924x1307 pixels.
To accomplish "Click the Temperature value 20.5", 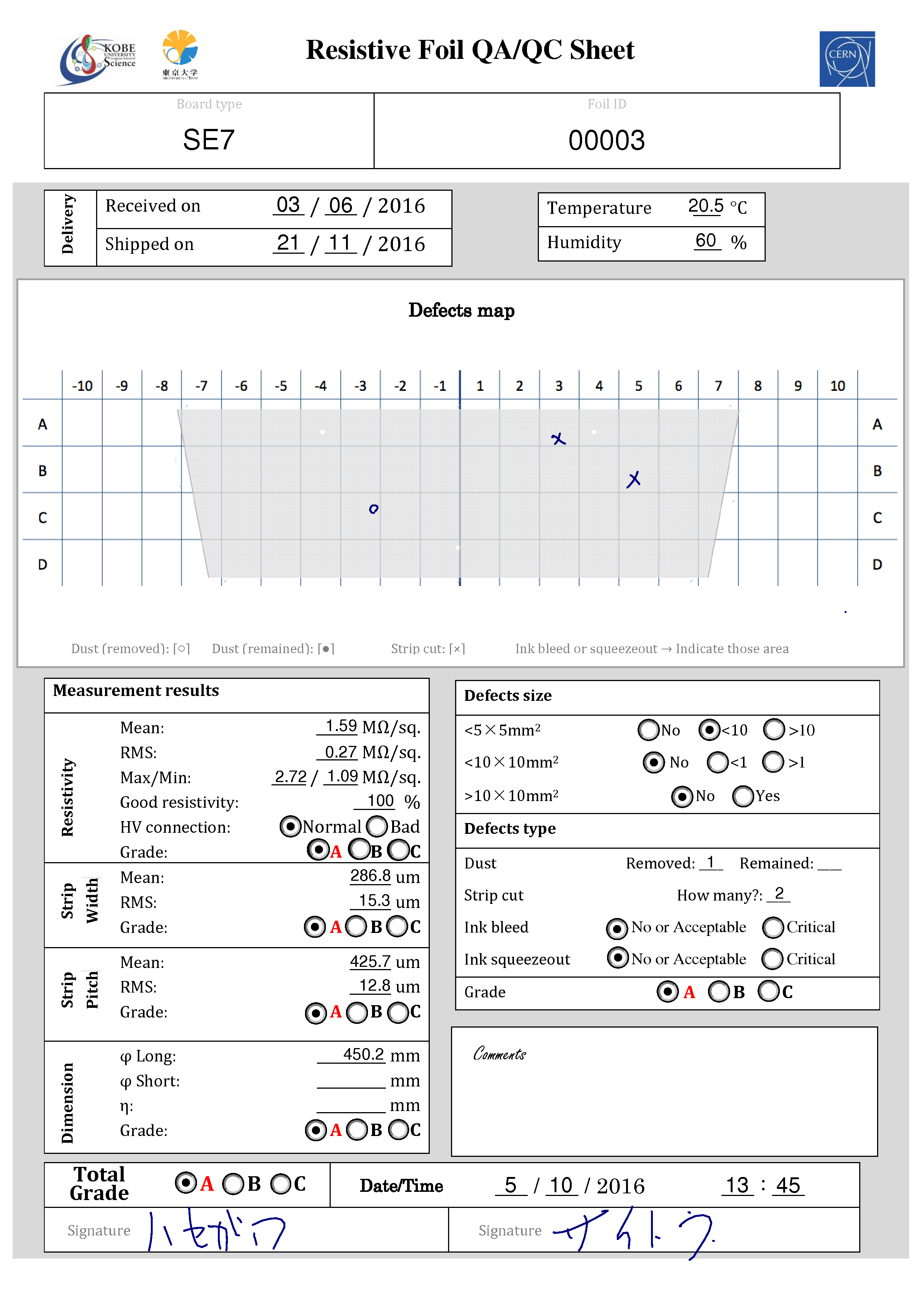I will (705, 206).
